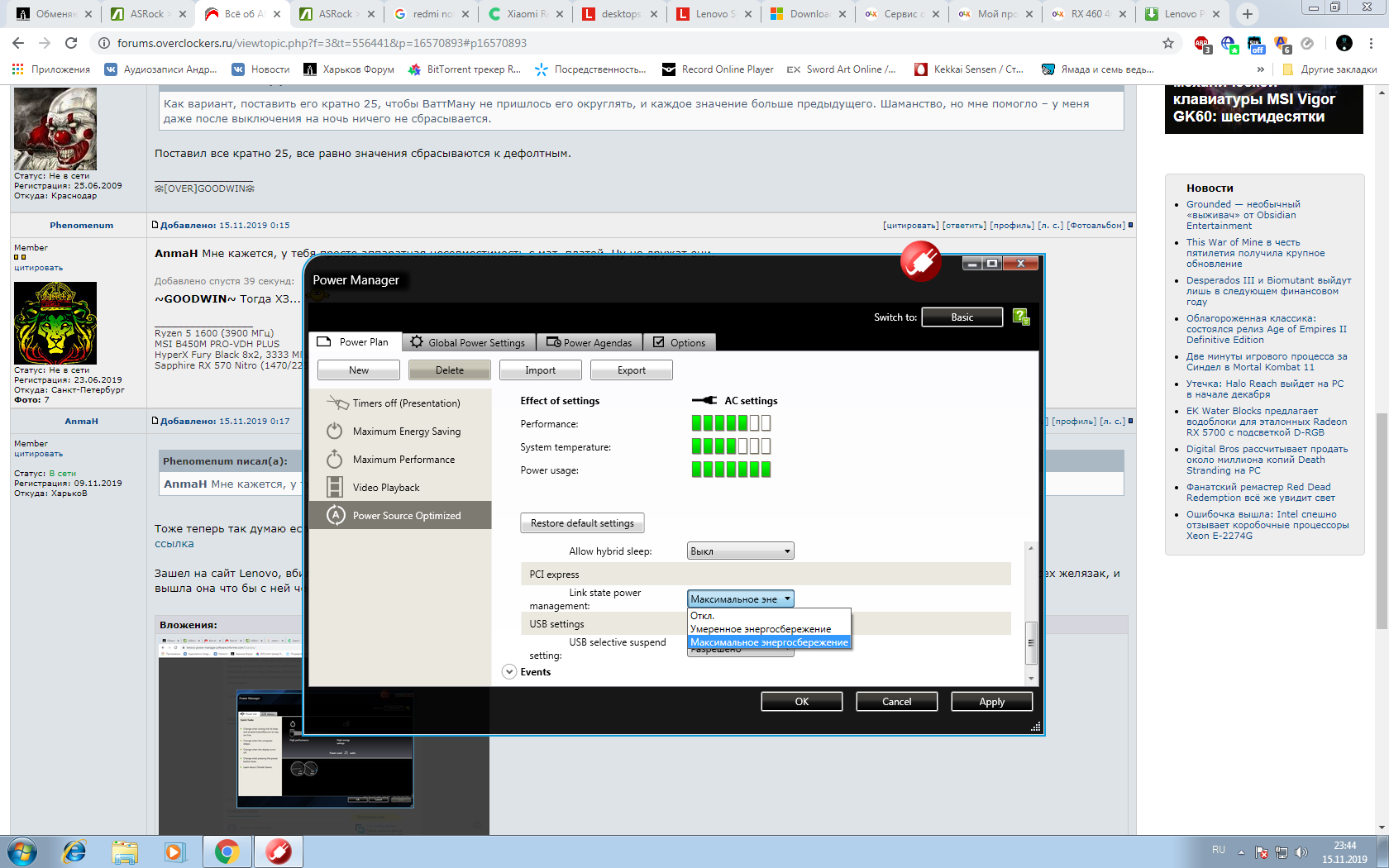Create a New power plan
This screenshot has width=1389, height=868.
359,370
